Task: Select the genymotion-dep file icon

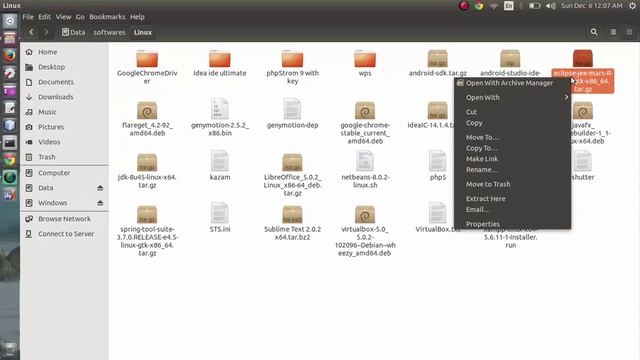Action: pyautogui.click(x=292, y=109)
